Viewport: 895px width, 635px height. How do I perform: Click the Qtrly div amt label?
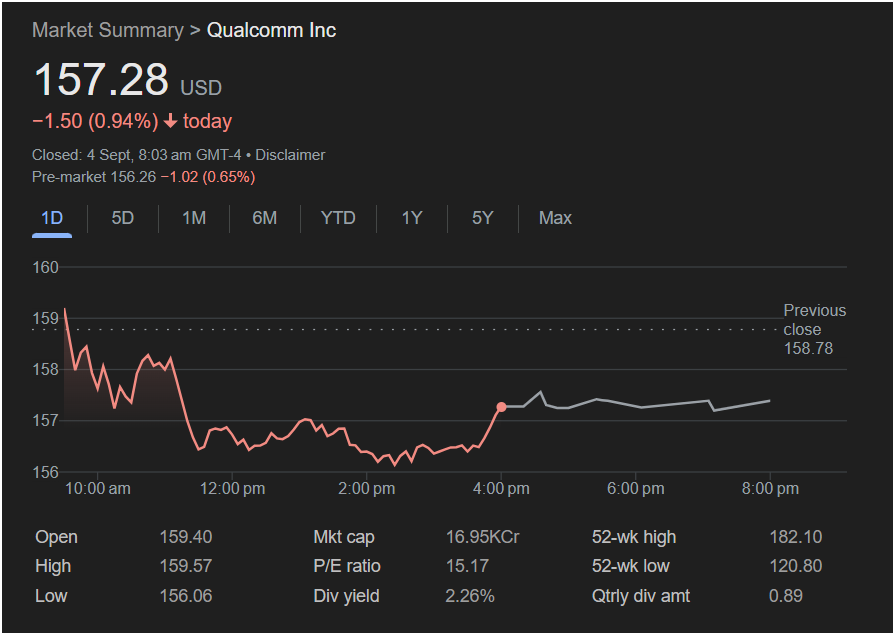click(x=640, y=596)
